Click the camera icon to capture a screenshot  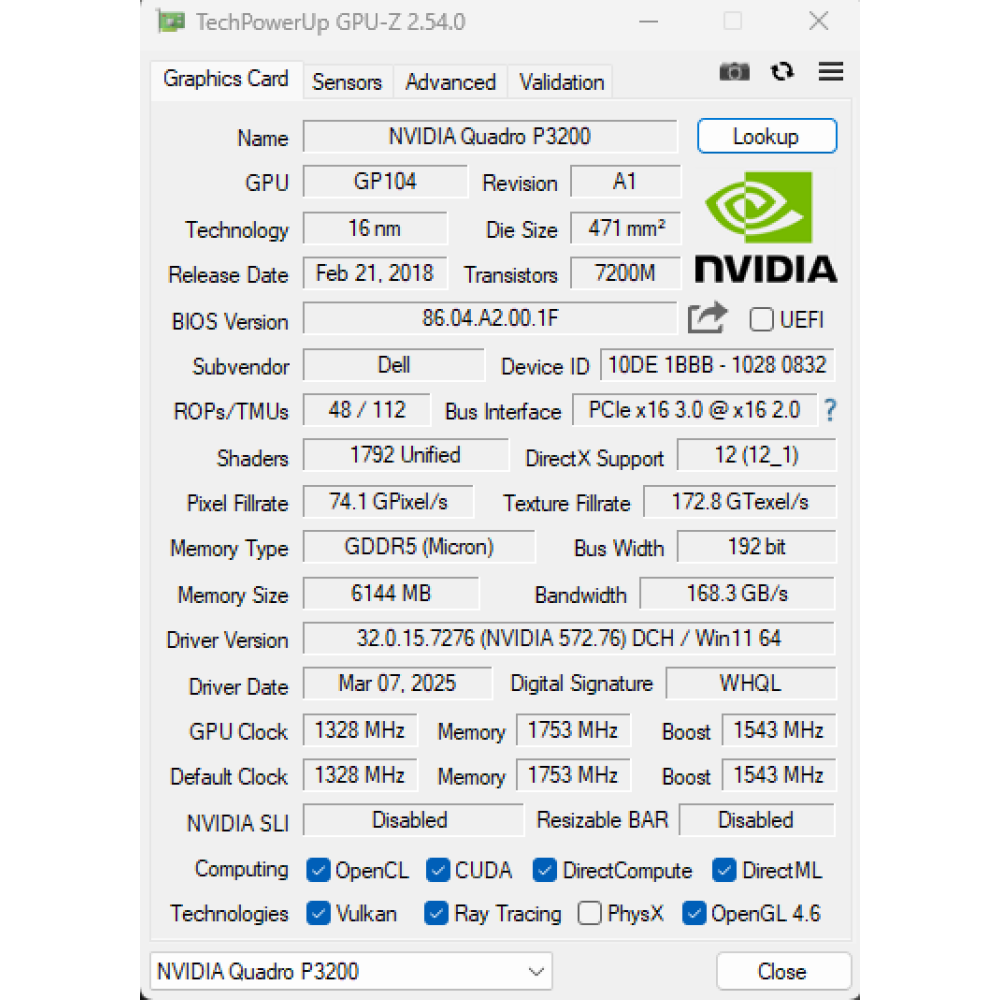[x=735, y=72]
